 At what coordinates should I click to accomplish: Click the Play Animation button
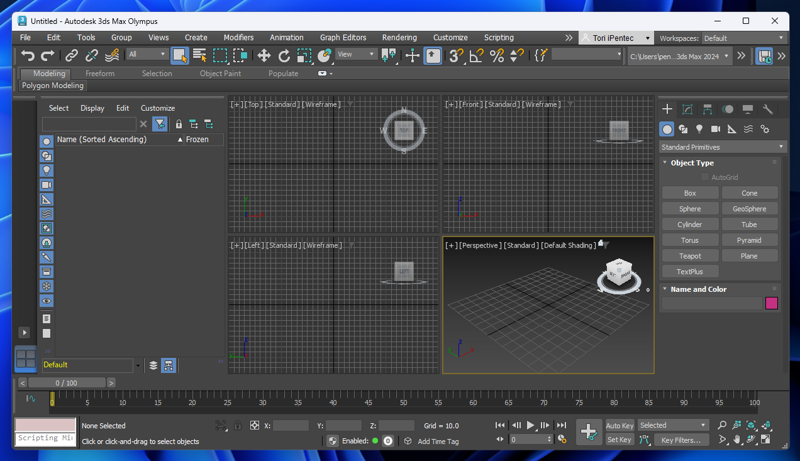click(x=531, y=425)
